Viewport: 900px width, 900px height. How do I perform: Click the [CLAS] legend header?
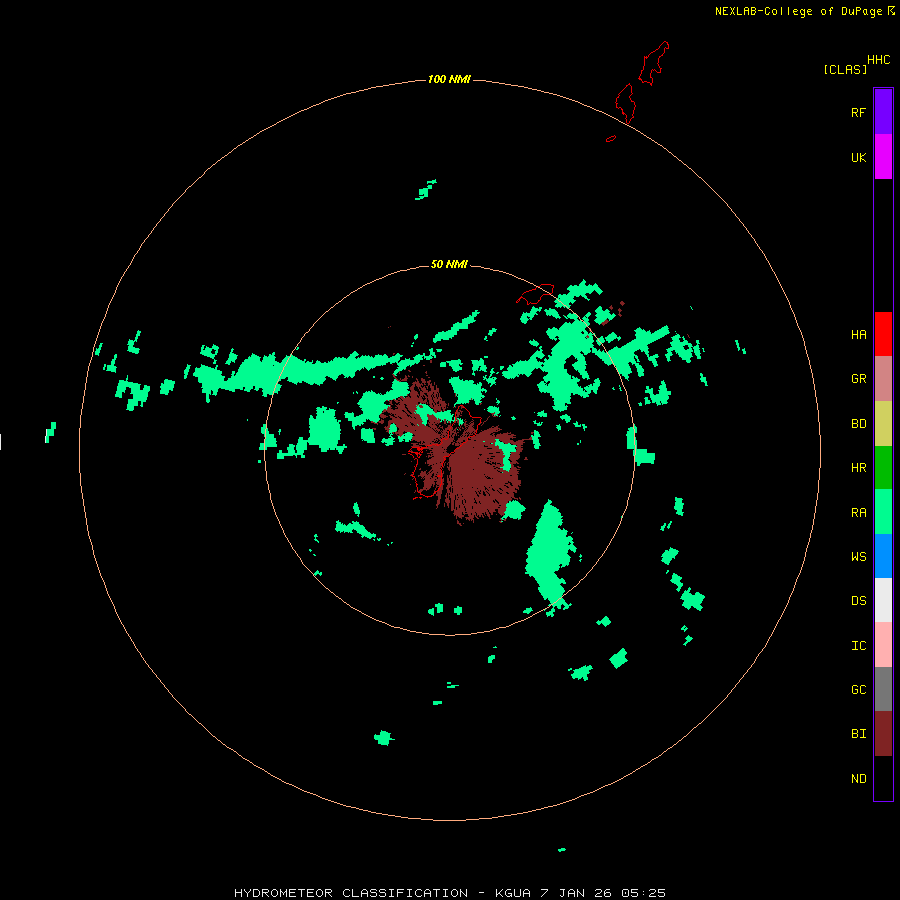(x=845, y=69)
